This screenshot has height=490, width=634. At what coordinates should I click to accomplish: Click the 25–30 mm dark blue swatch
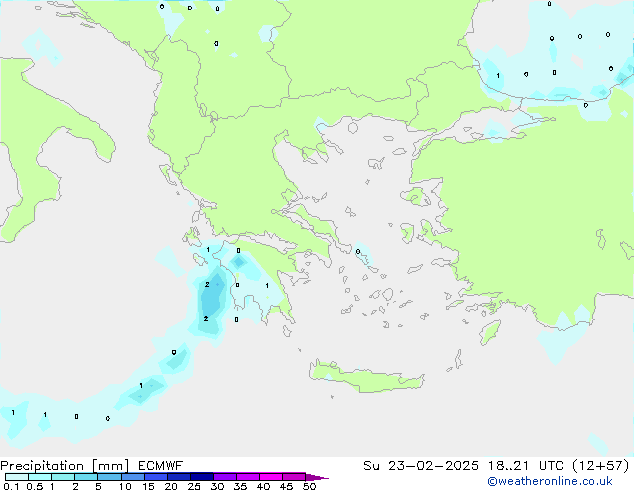pos(202,477)
